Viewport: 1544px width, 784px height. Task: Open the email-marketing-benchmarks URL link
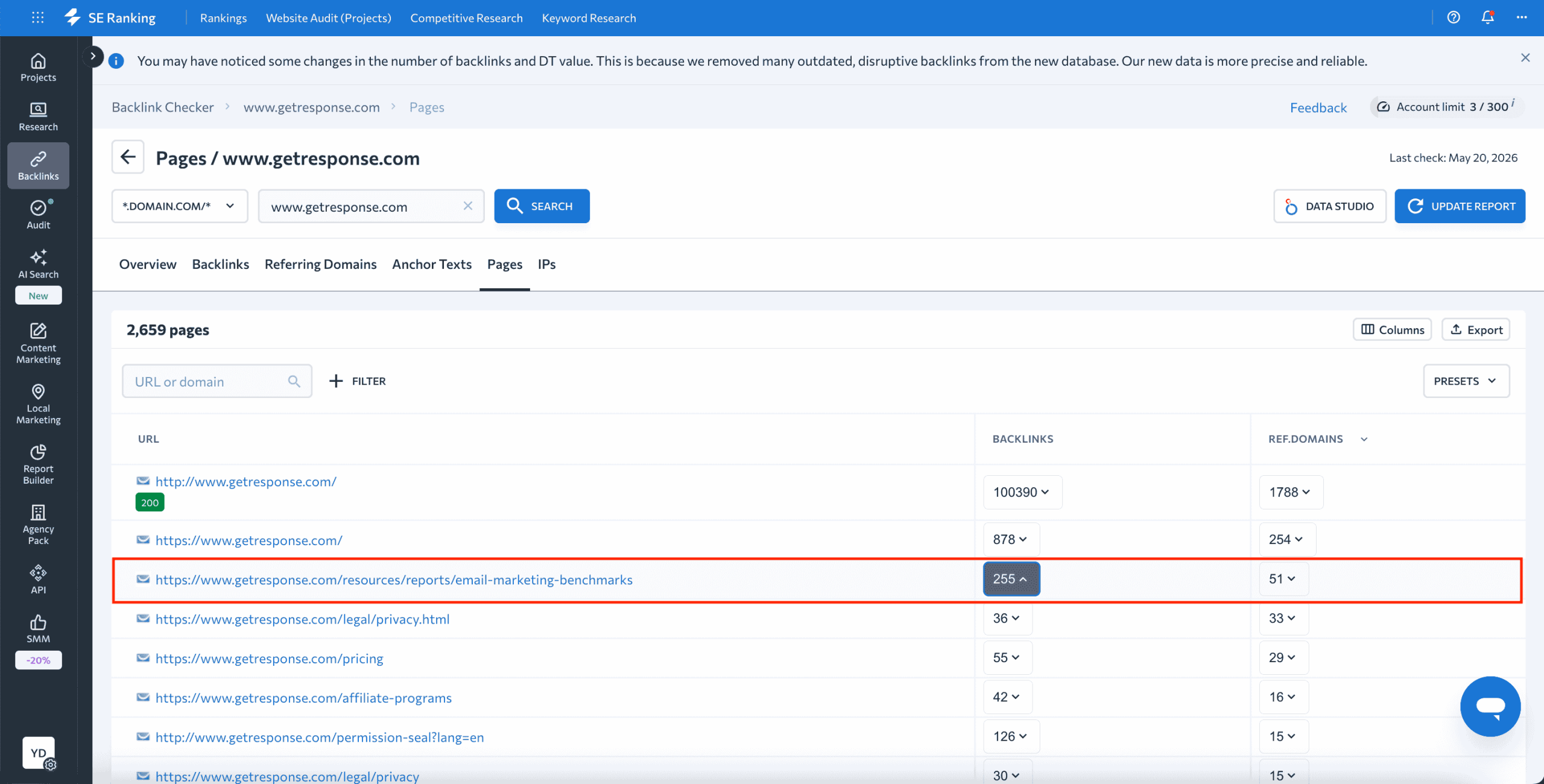point(394,580)
